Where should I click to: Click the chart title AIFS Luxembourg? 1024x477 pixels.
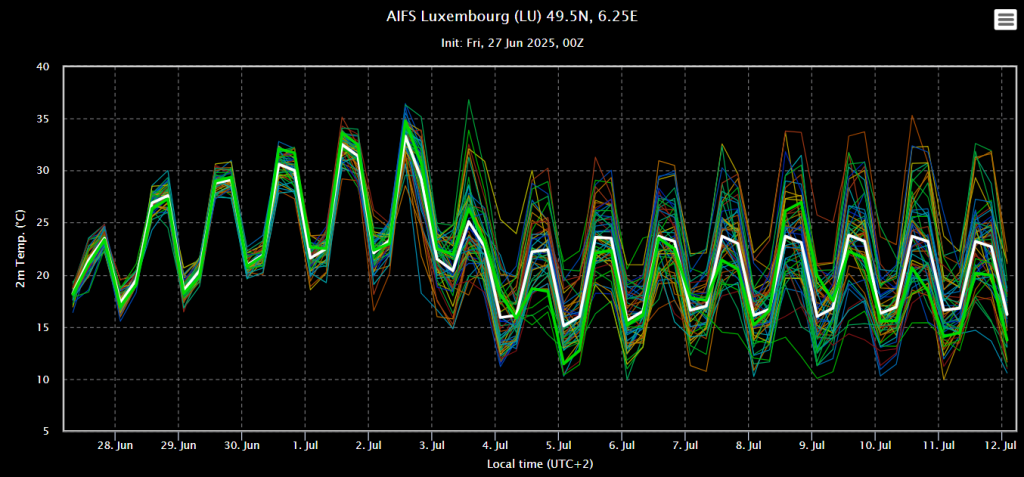[x=511, y=17]
